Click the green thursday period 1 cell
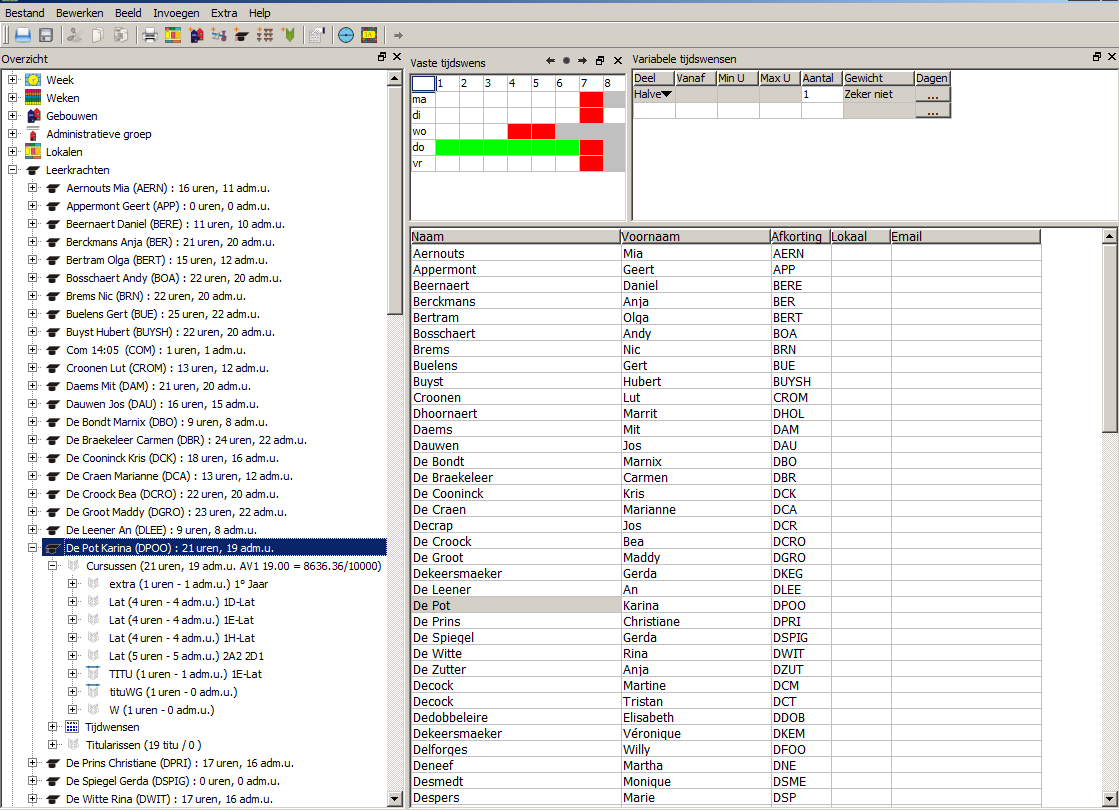The width and height of the screenshot is (1119, 810). [x=447, y=147]
